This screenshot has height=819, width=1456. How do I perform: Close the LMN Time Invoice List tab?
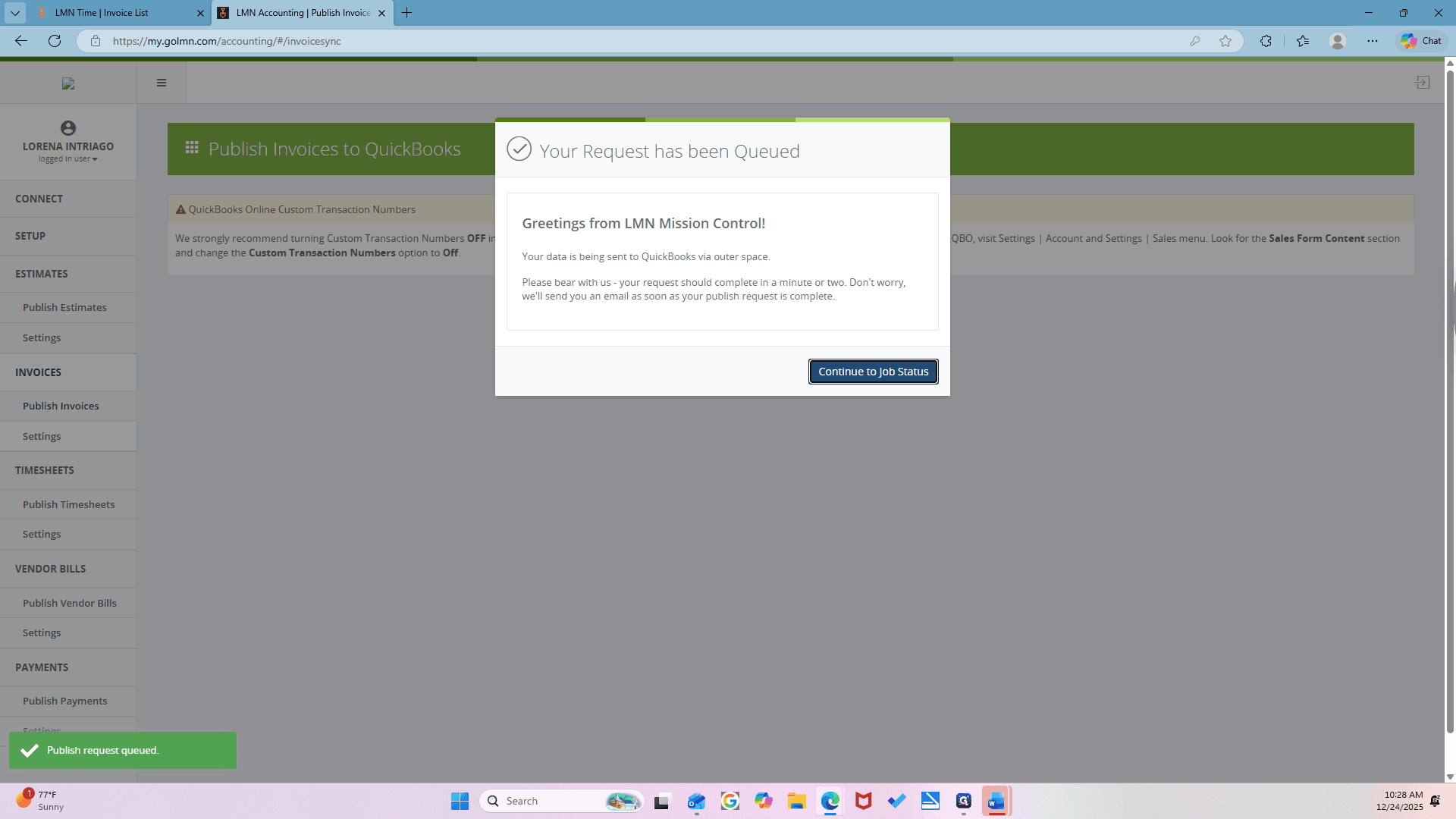point(200,13)
